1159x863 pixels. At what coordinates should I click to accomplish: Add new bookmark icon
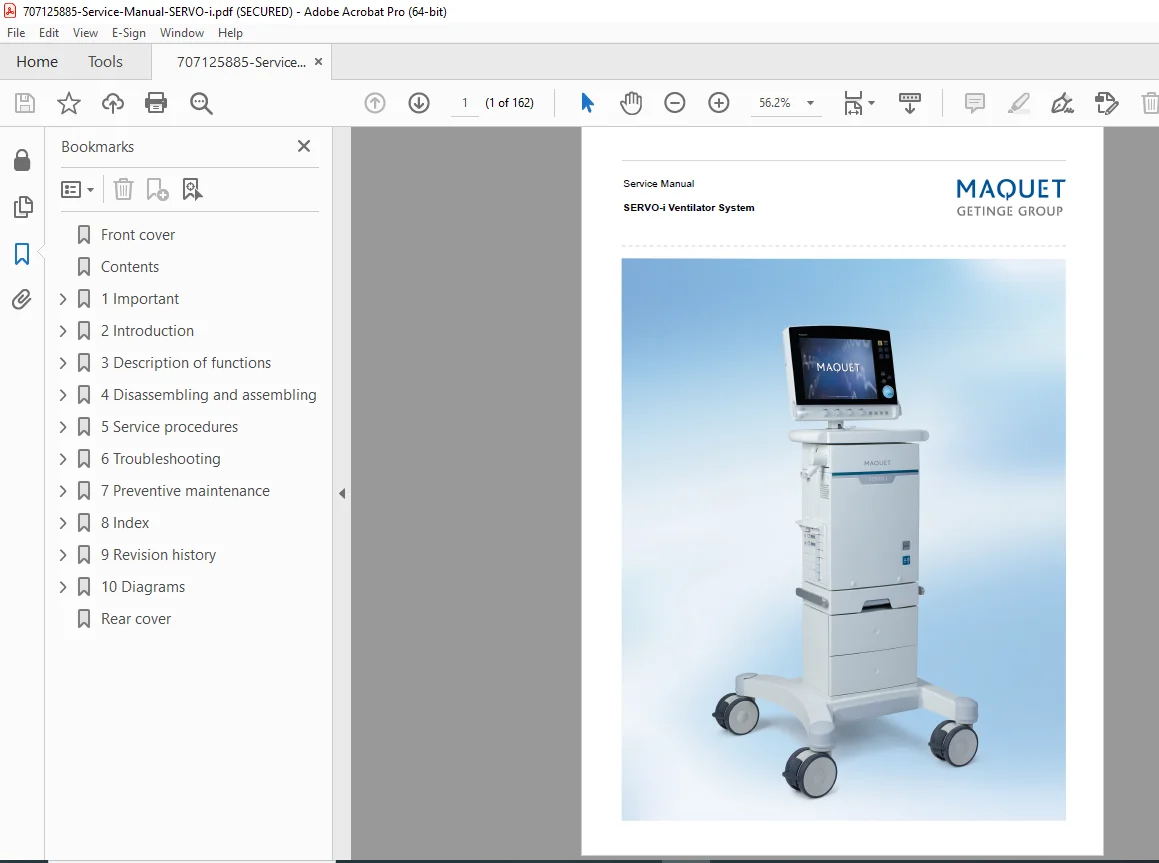[157, 190]
